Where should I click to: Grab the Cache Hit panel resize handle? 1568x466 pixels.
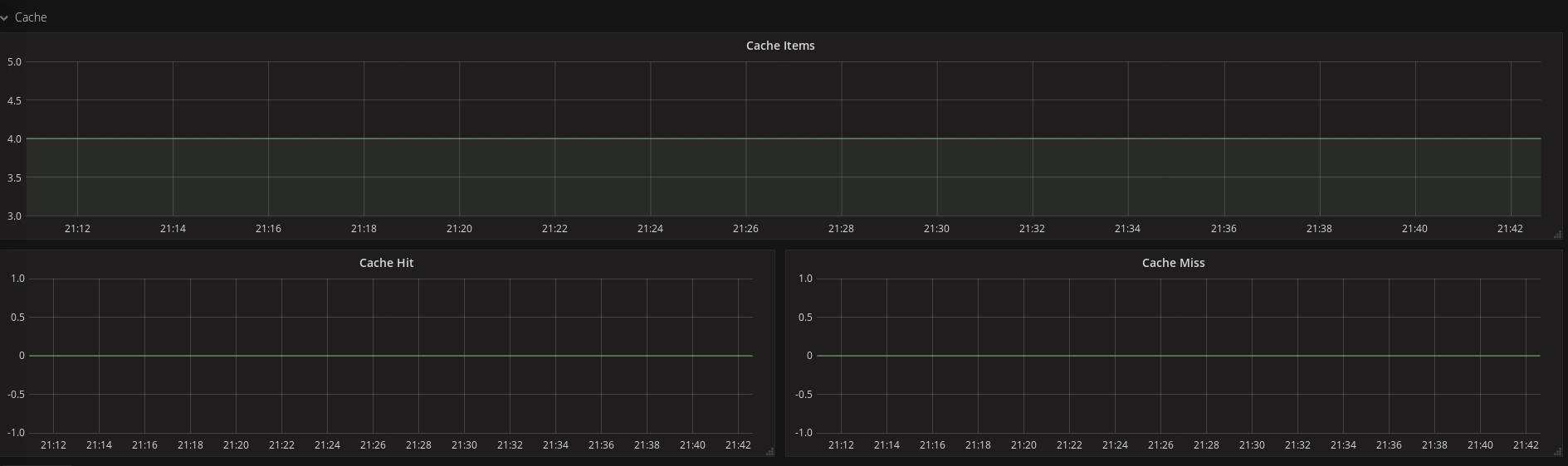[x=769, y=452]
